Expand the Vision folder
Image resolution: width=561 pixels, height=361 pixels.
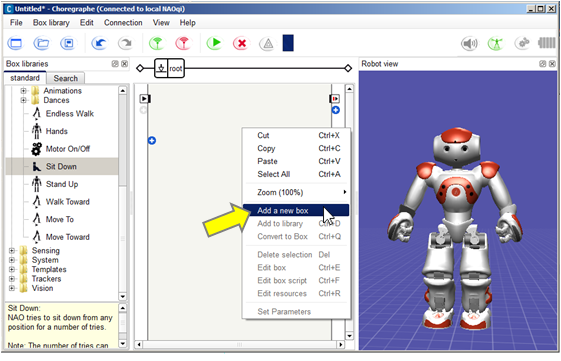pyautogui.click(x=11, y=288)
